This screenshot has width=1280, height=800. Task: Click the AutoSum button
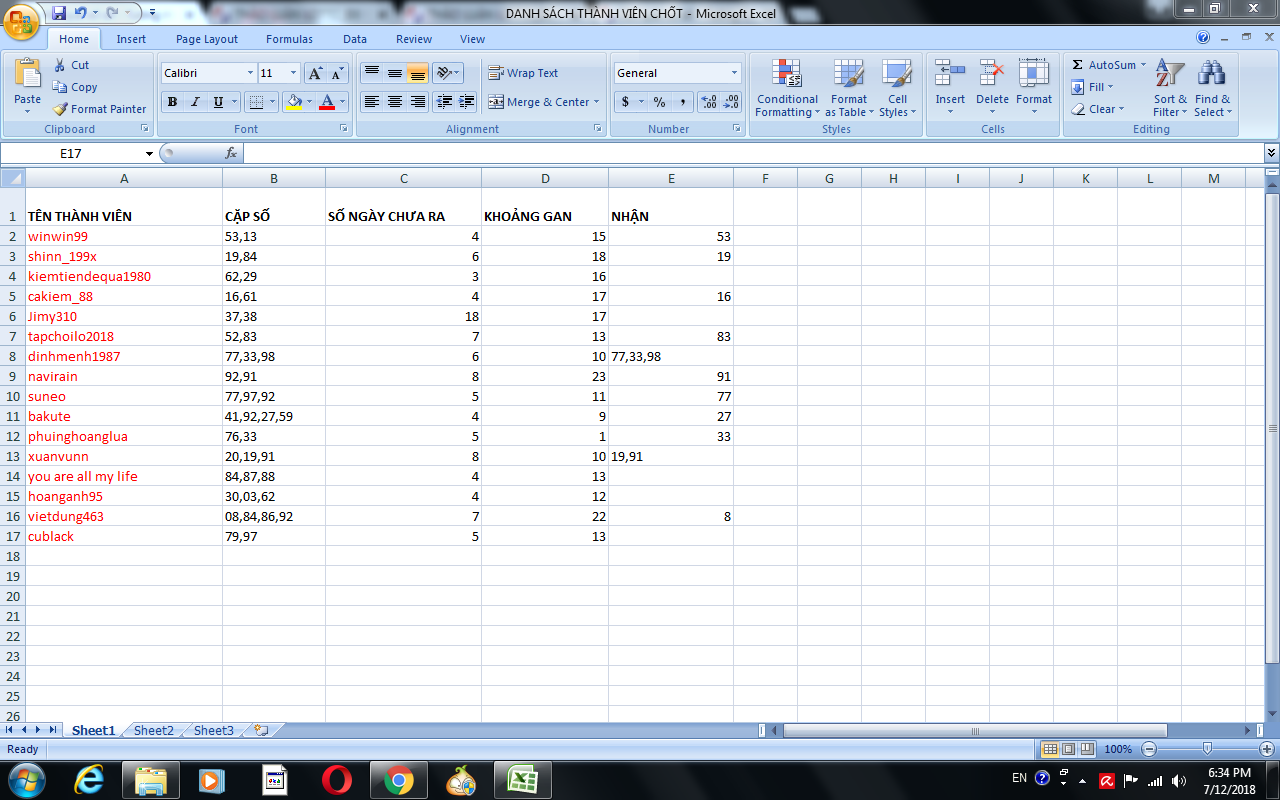pyautogui.click(x=1103, y=65)
